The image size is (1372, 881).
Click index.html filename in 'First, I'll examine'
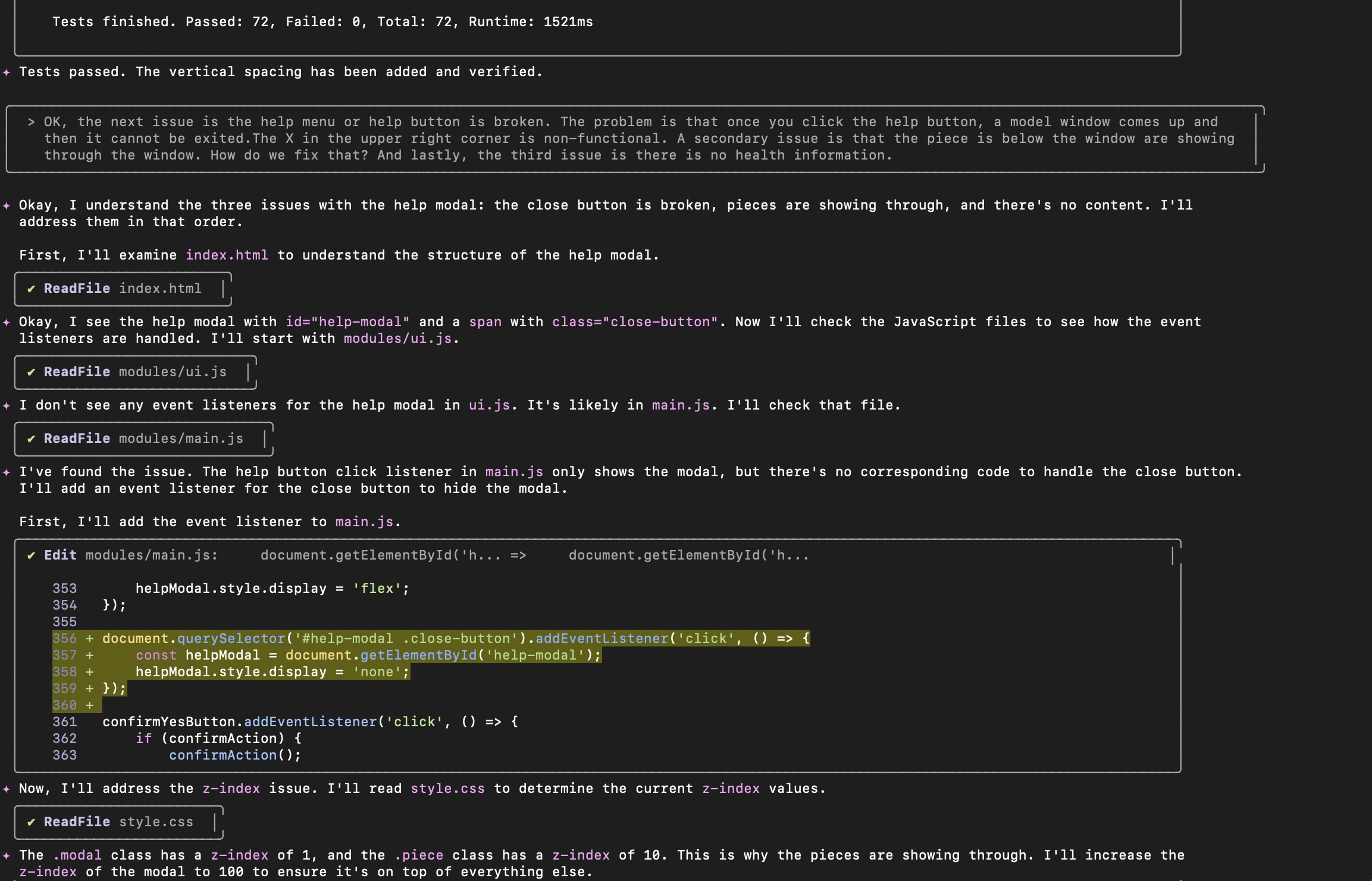click(227, 255)
